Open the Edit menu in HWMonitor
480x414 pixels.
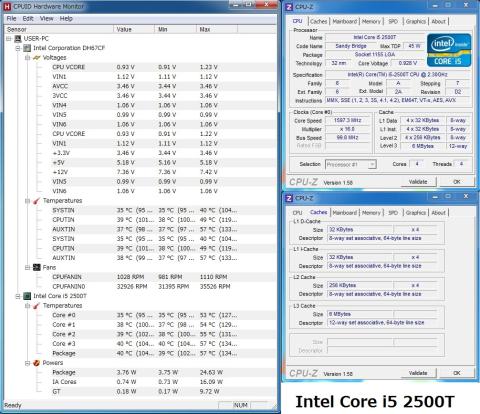pos(28,19)
